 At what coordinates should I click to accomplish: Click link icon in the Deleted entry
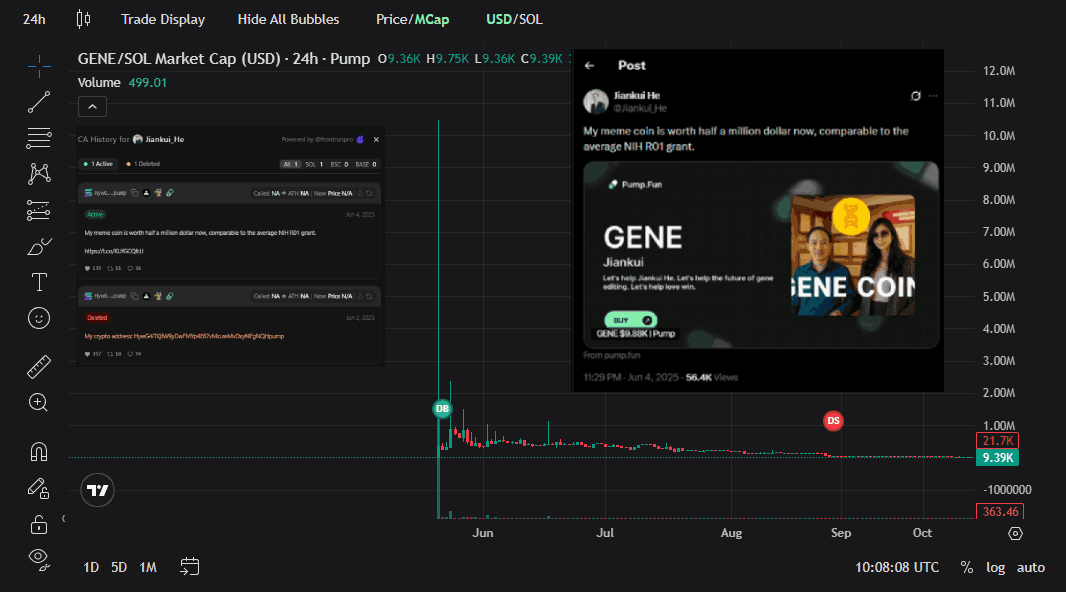(169, 296)
